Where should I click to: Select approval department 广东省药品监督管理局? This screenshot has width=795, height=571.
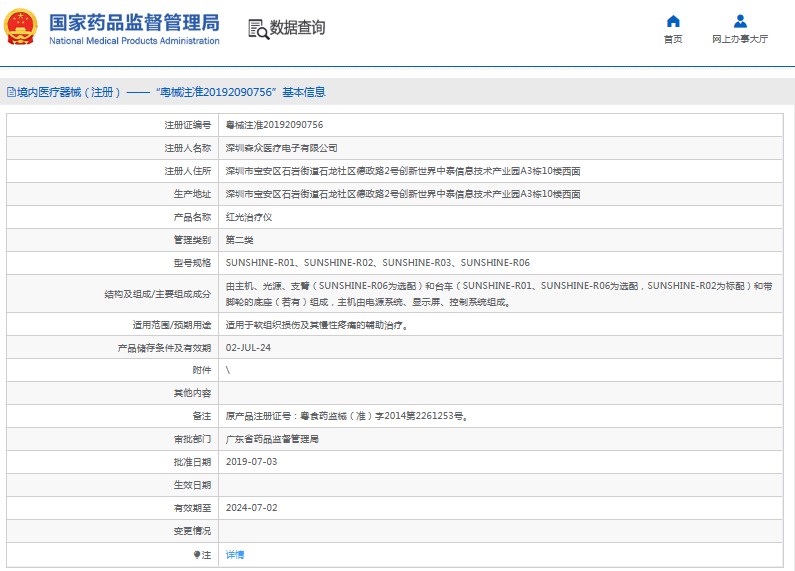coord(272,439)
